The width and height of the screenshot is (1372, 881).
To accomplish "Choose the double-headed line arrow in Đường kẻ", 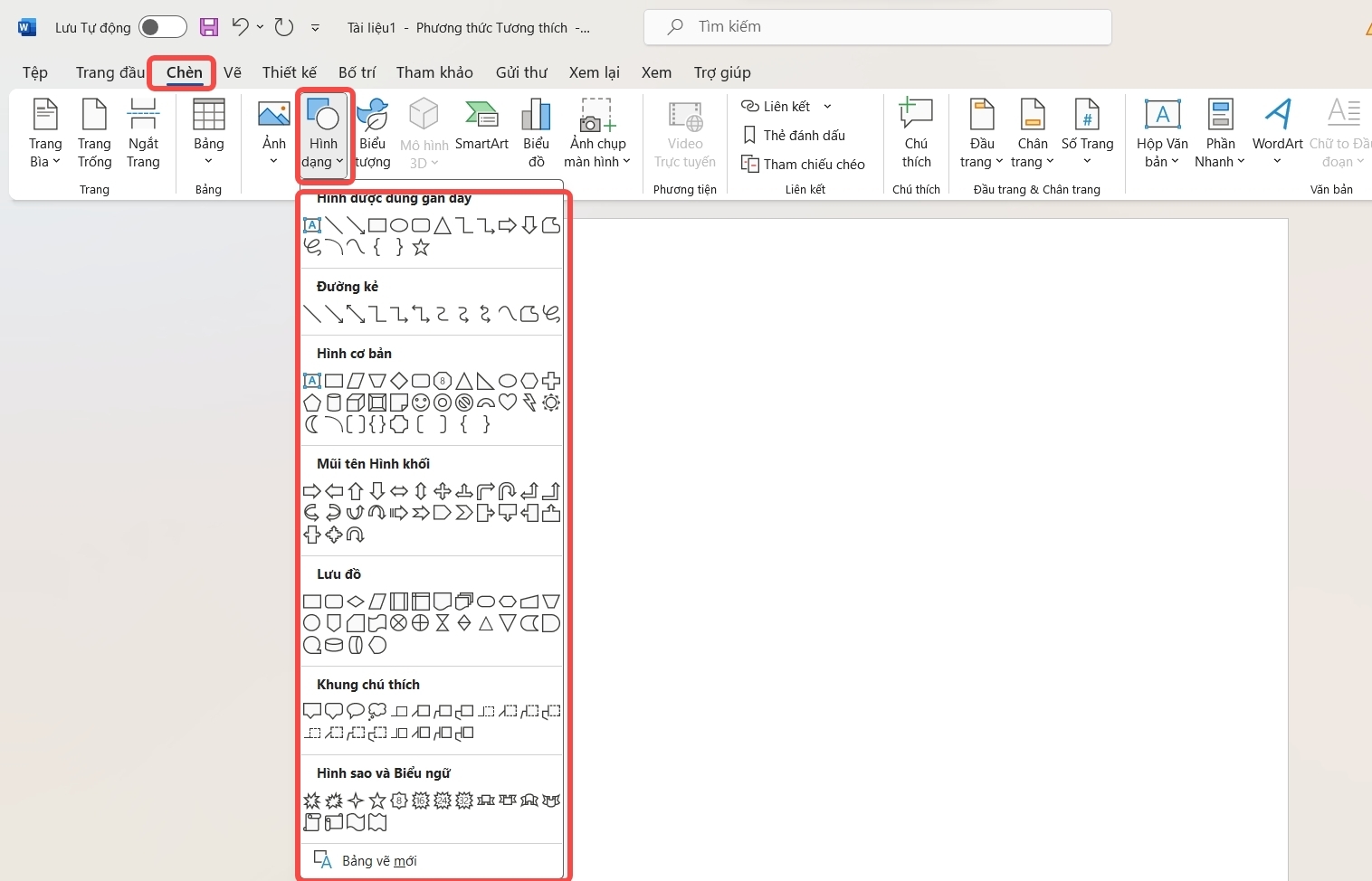I will (356, 314).
